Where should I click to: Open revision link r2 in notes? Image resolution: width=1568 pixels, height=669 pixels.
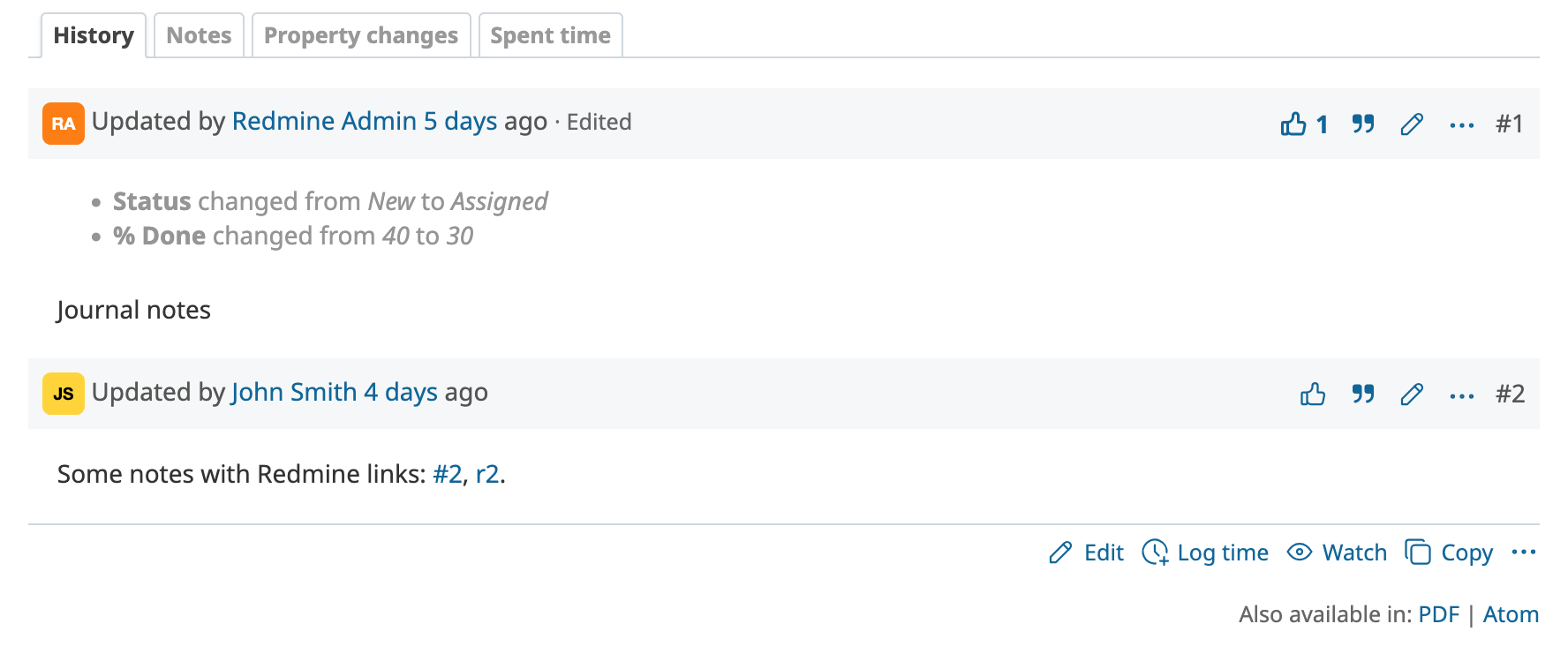[486, 474]
